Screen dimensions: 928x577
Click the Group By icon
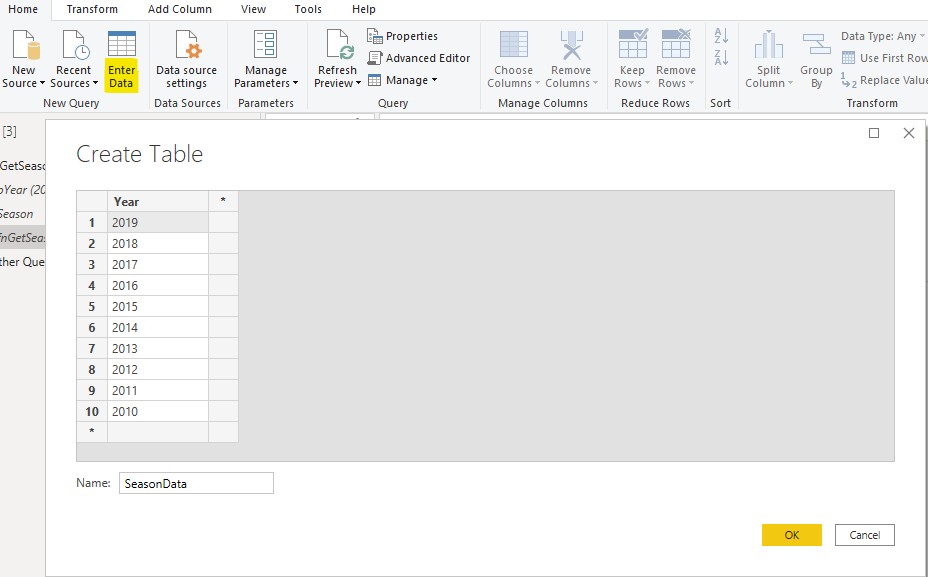point(816,46)
